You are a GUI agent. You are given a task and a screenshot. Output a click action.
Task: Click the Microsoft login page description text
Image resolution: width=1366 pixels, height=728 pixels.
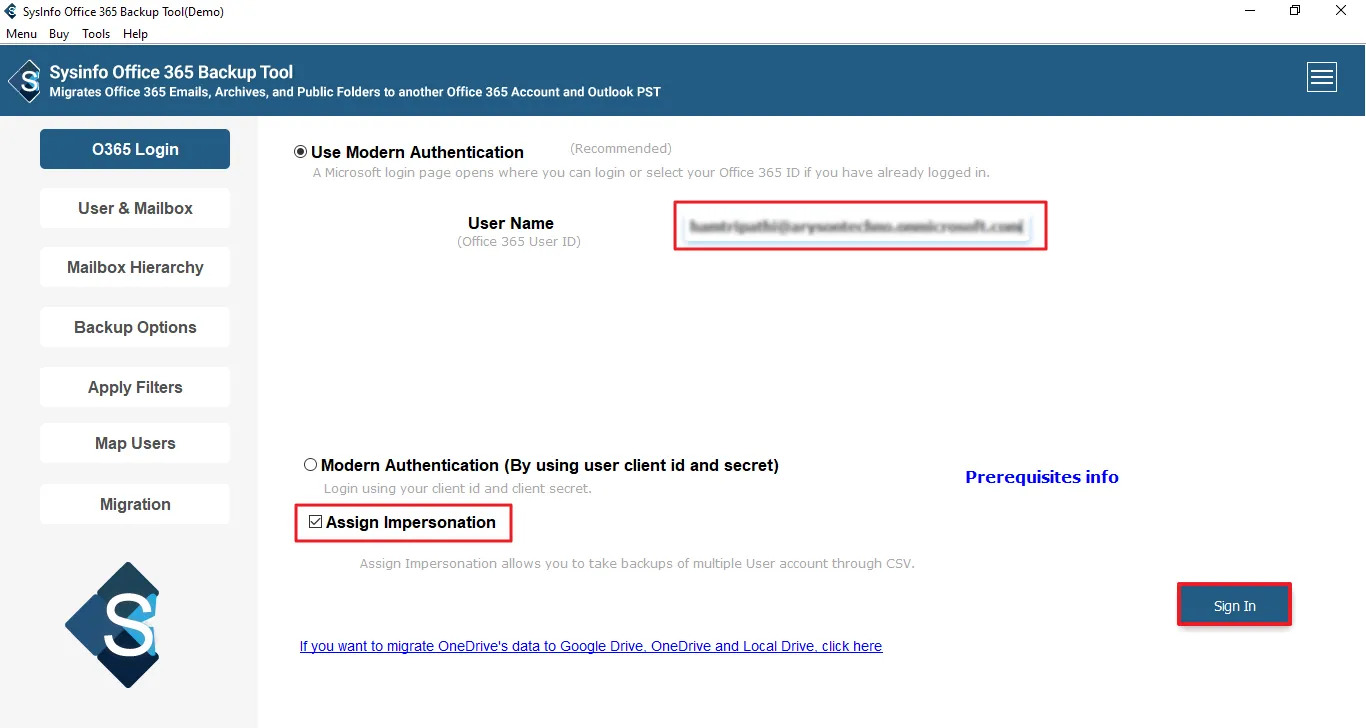coord(651,172)
